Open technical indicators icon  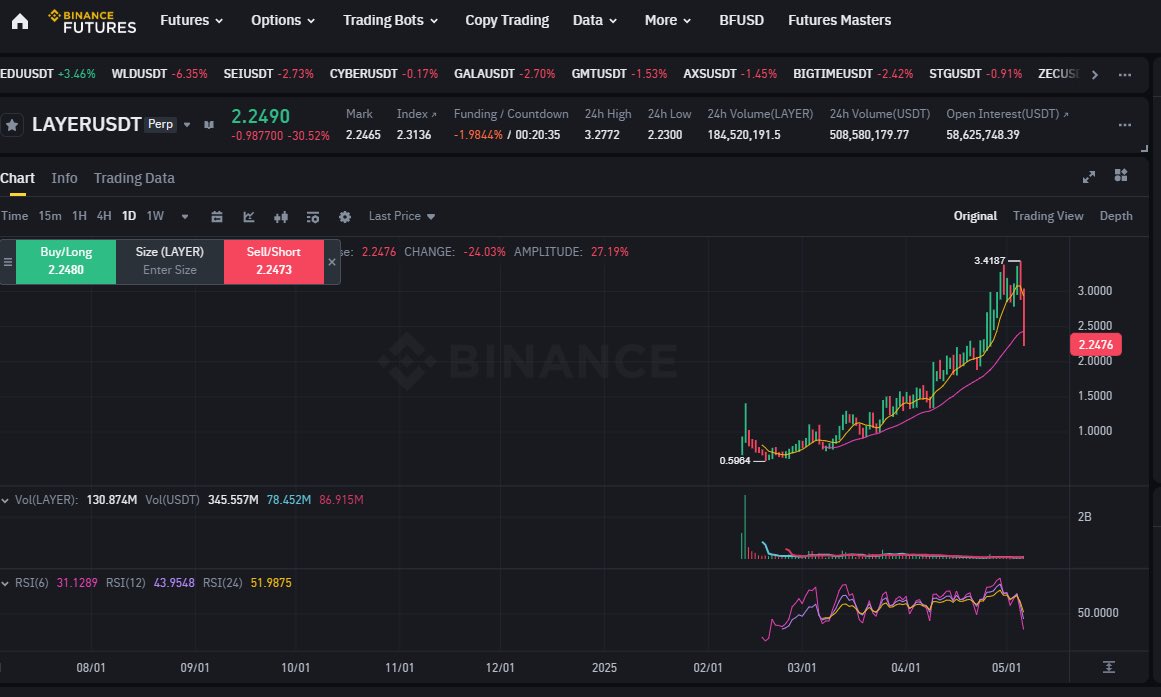click(x=312, y=216)
